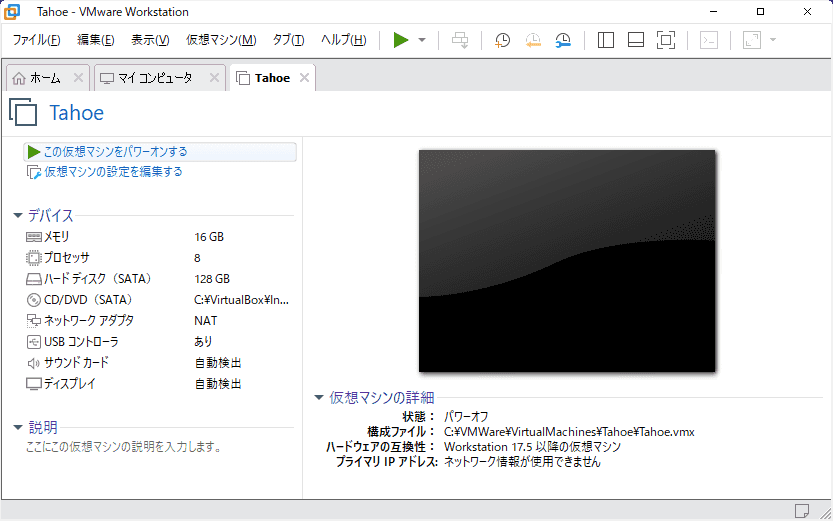Switch to the マイ コンピュータ tab
The width and height of the screenshot is (833, 521).
coord(155,78)
